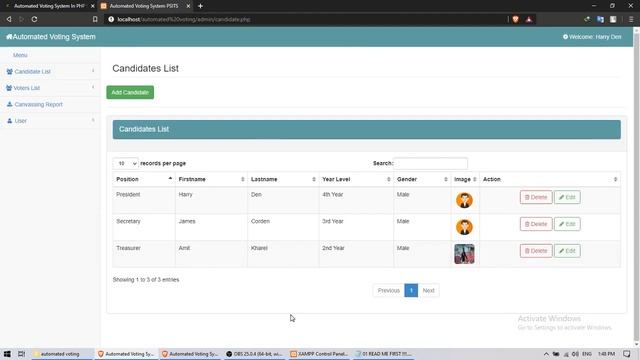Viewport: 640px width, 360px height.
Task: Click the Next pagination button
Action: pos(428,291)
